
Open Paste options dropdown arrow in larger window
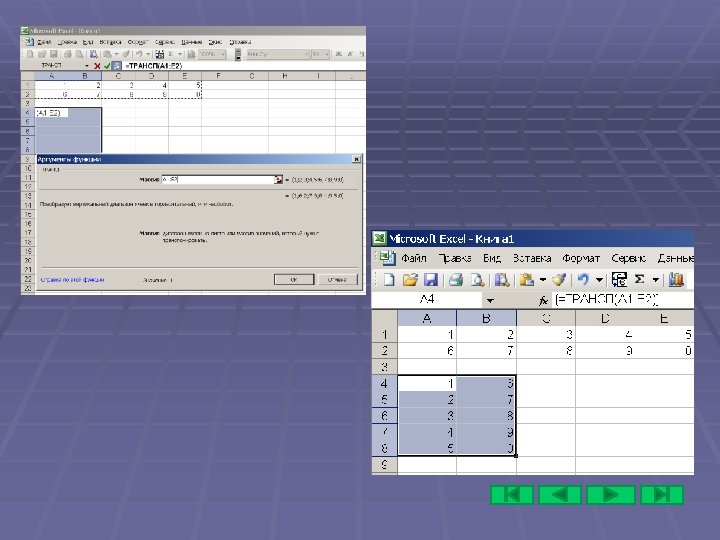click(543, 280)
